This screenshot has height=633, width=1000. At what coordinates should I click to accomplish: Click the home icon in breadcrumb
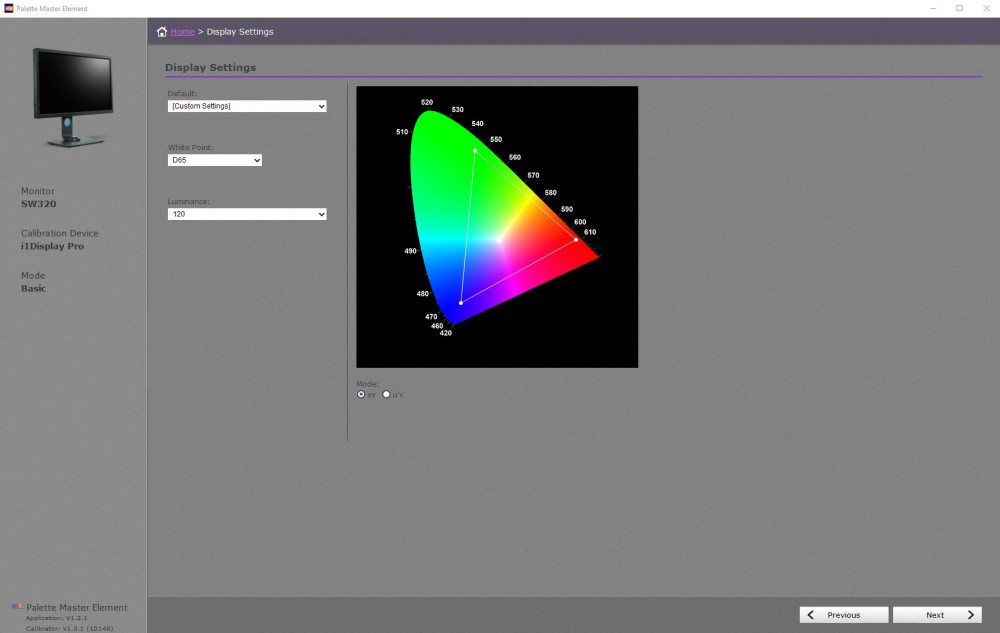point(162,31)
